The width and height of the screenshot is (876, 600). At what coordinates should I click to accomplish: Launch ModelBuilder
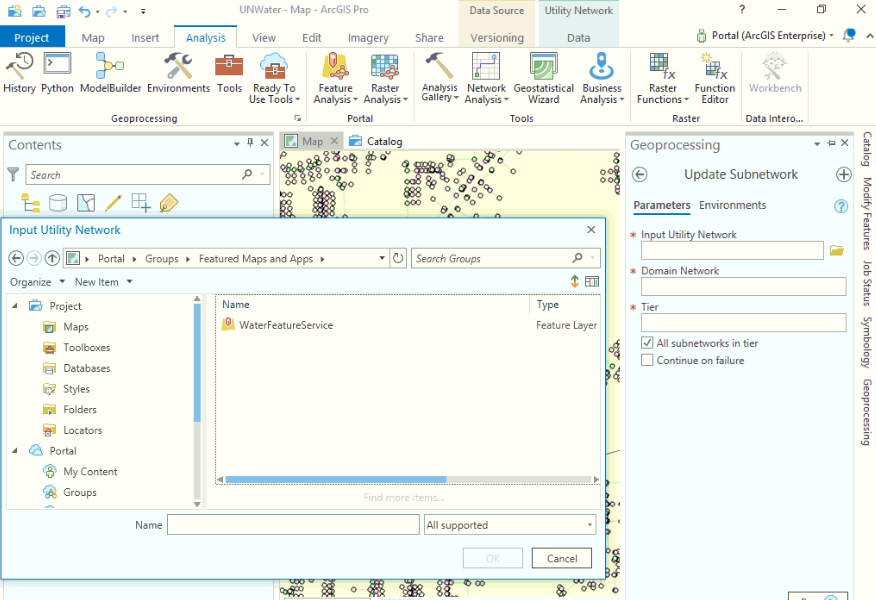110,73
